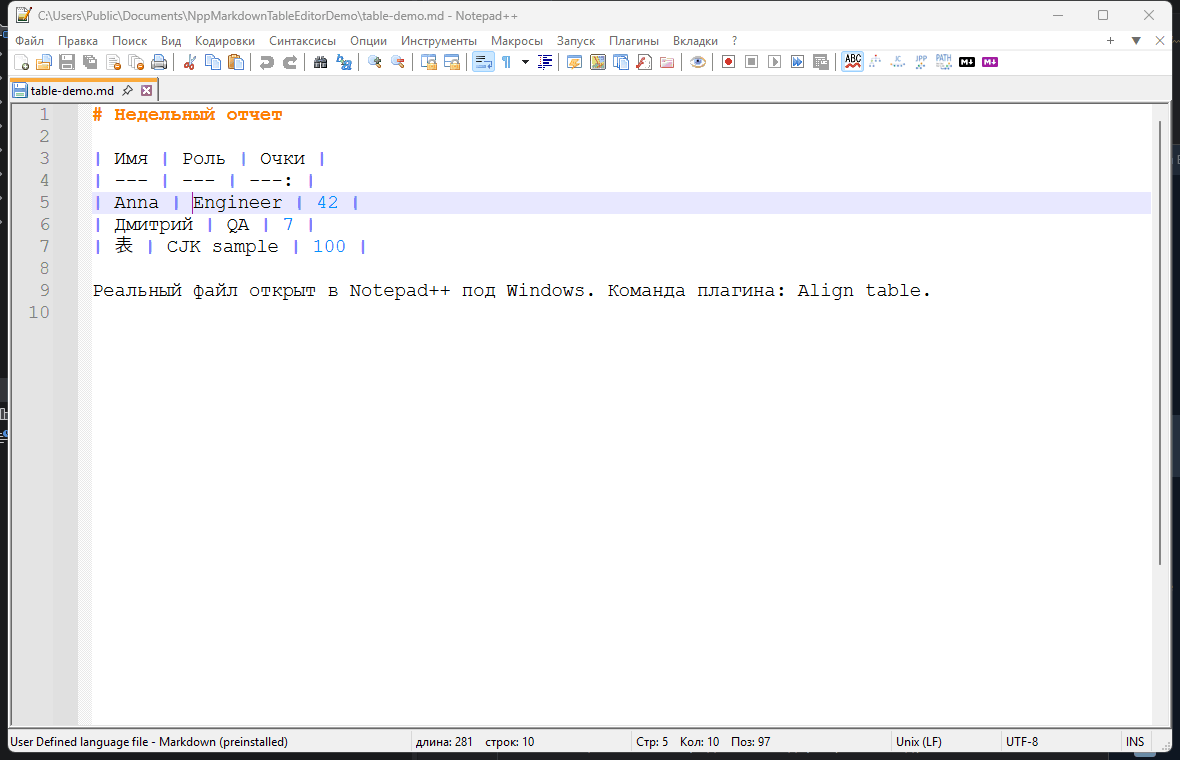1180x760 pixels.
Task: Click the JC plugin toolbar icon
Action: (898, 62)
